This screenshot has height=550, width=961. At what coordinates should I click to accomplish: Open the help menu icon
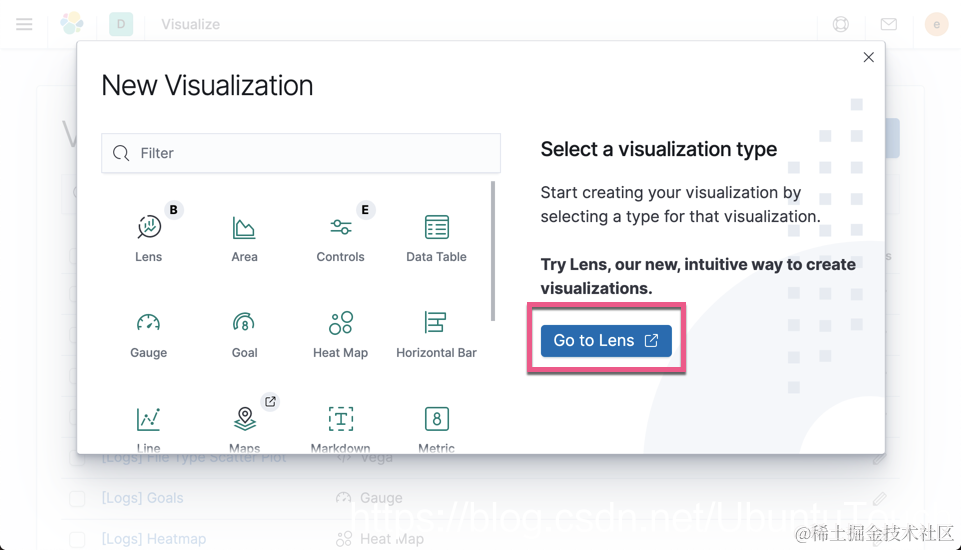(841, 24)
